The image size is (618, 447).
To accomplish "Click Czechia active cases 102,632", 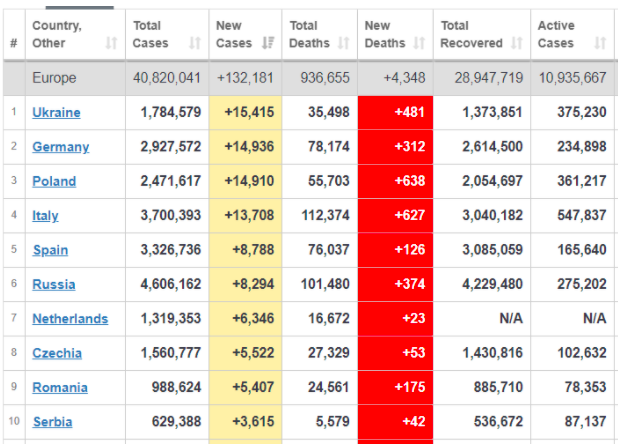I will coord(582,353).
